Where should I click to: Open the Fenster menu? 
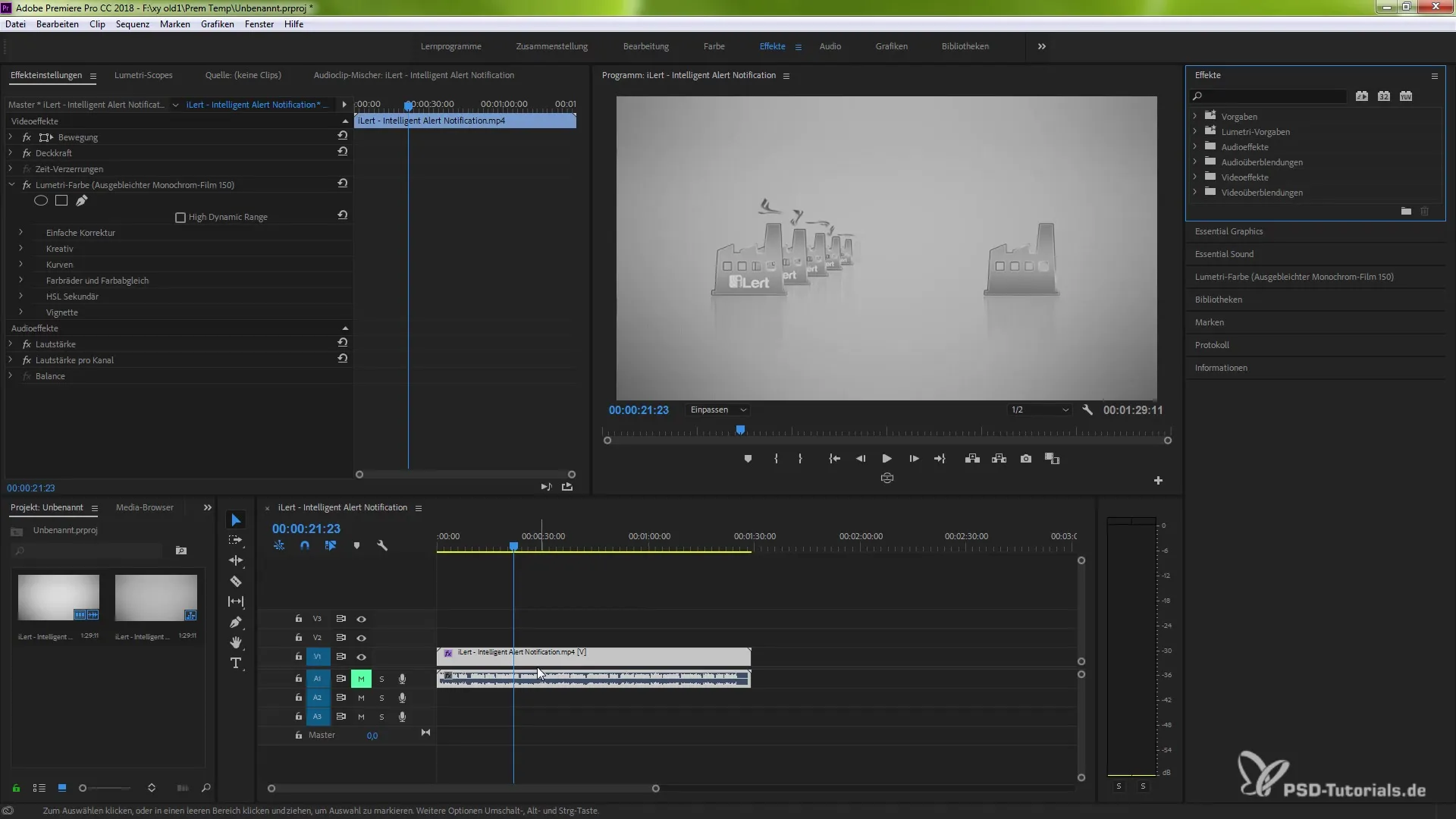tap(259, 24)
